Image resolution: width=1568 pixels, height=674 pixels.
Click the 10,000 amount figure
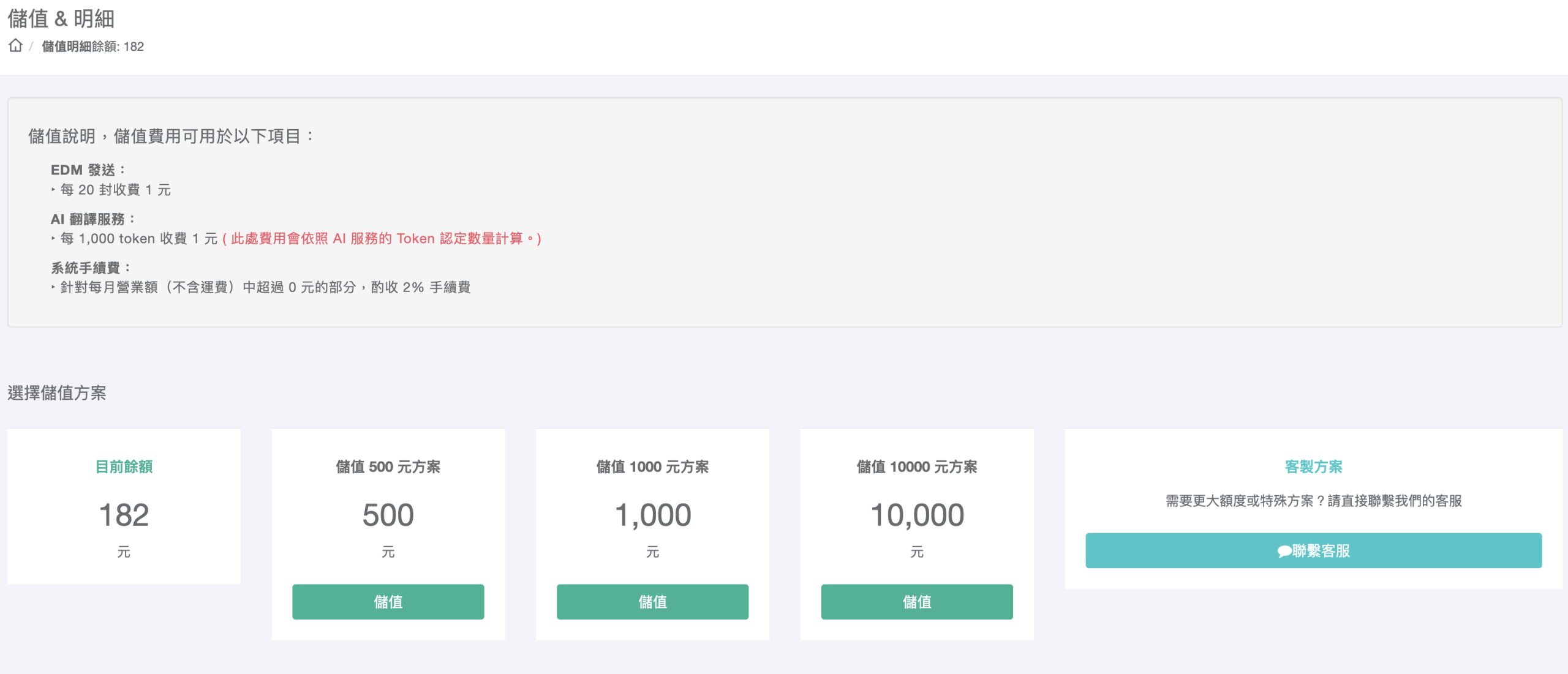916,515
